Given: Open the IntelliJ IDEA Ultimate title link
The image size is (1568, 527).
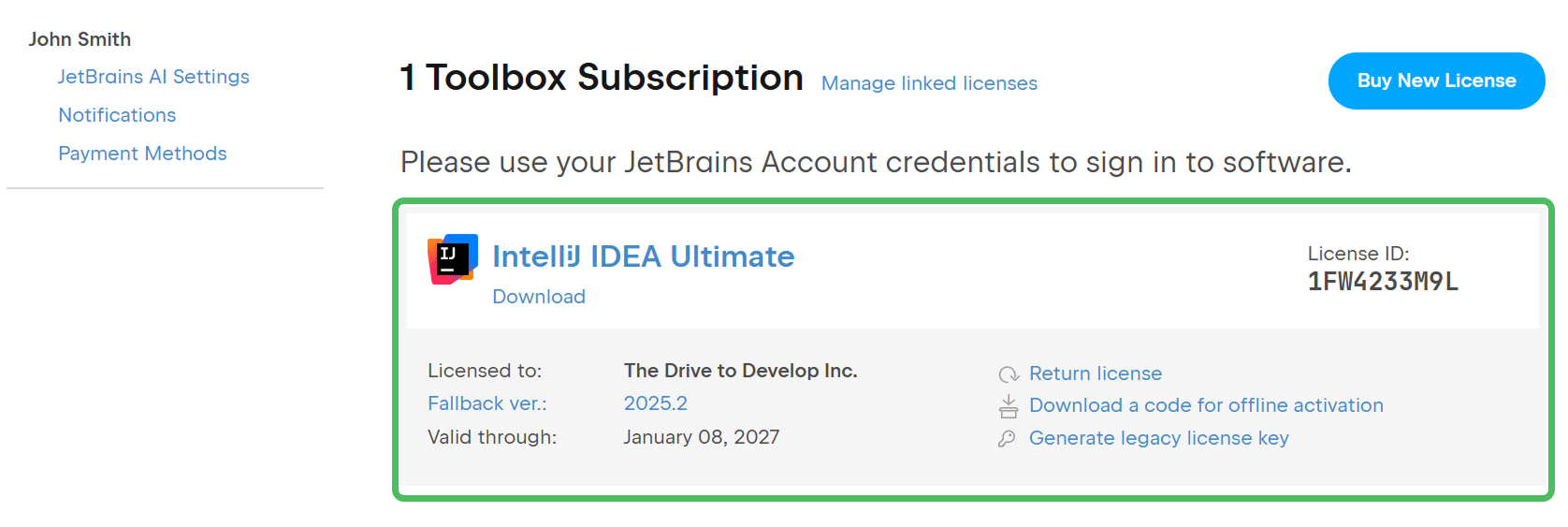Looking at the screenshot, I should click(643, 256).
